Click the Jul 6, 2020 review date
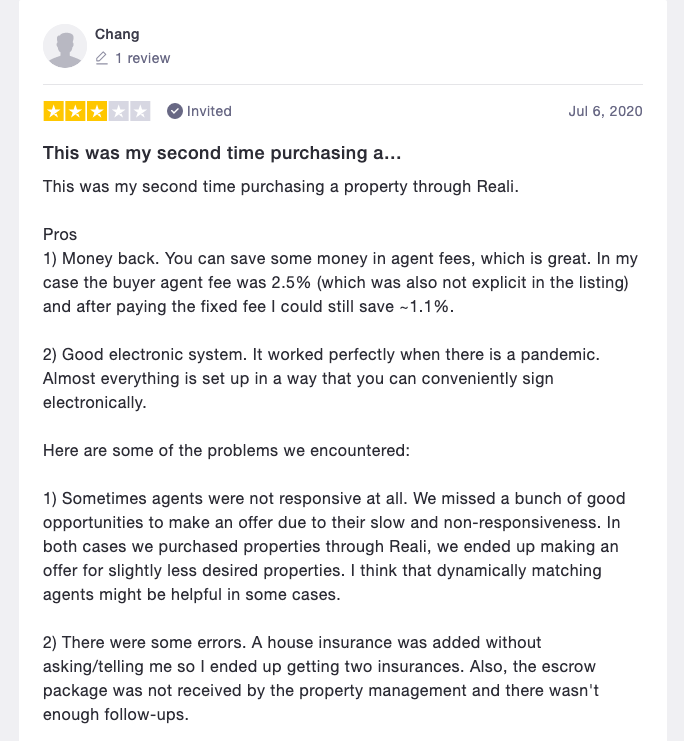Viewport: 684px width, 741px height. 605,111
